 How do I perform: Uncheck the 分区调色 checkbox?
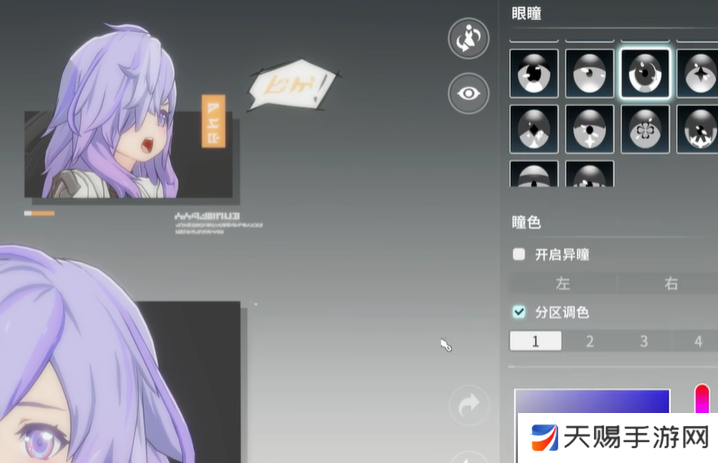519,312
